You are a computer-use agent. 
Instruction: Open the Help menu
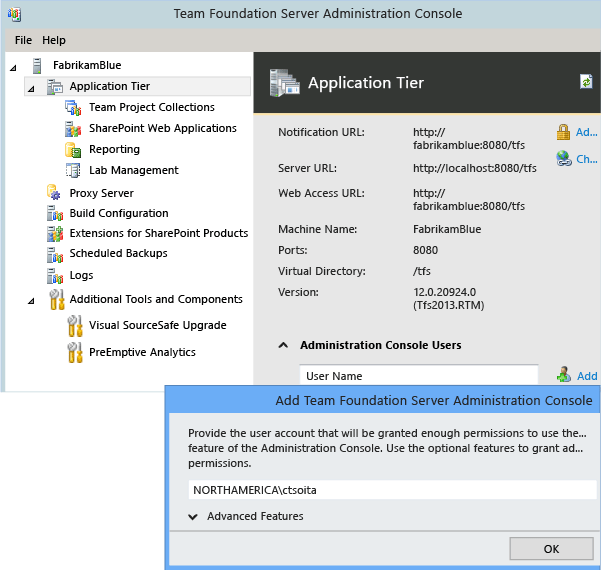pos(54,40)
